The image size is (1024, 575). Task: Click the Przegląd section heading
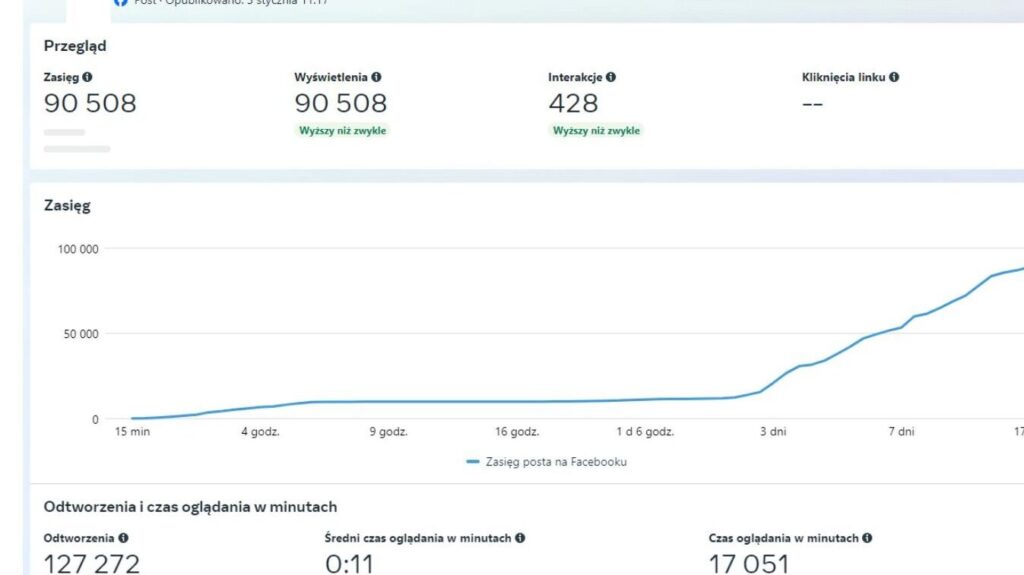75,46
